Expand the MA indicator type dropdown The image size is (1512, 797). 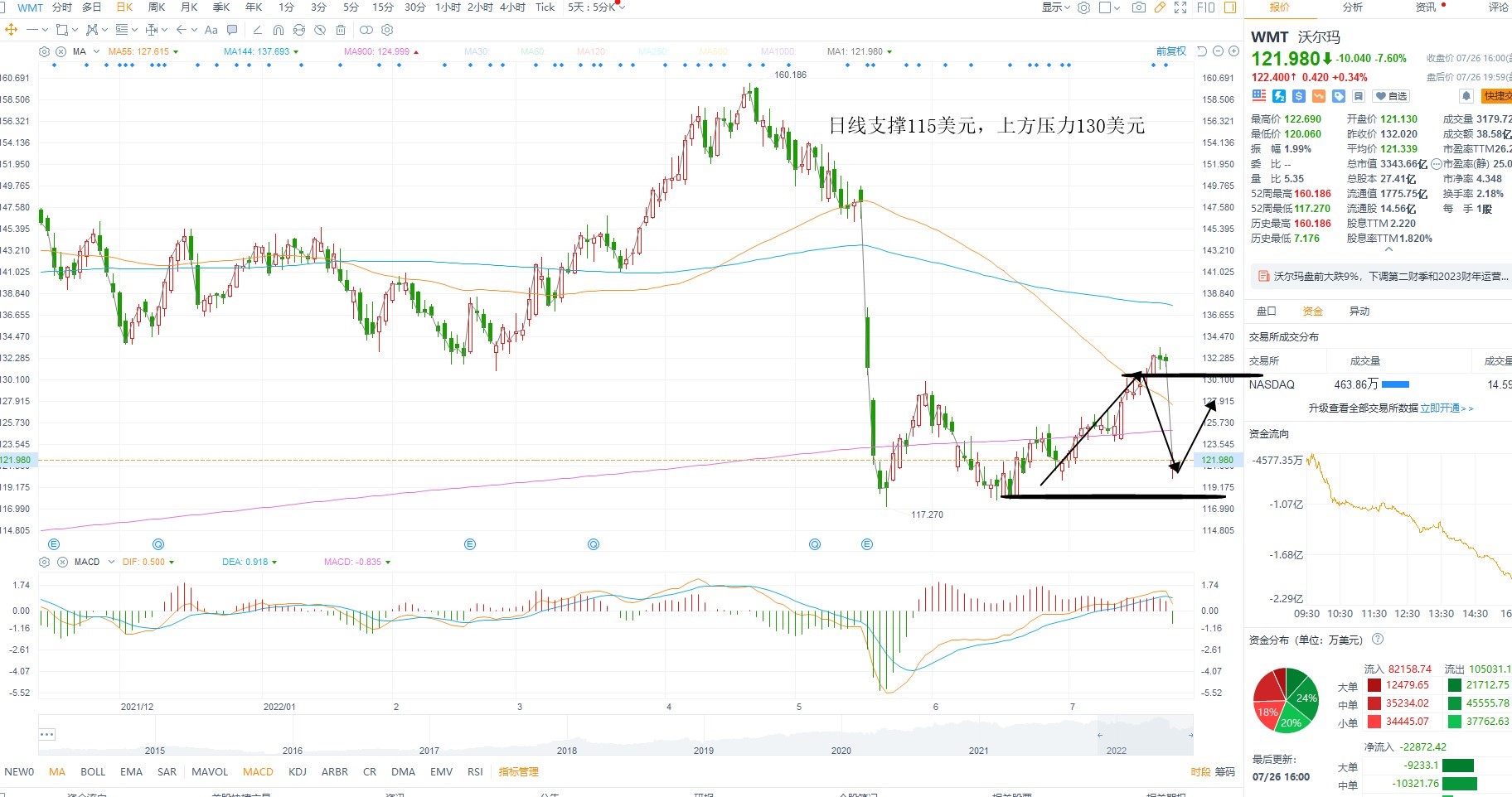[x=94, y=51]
